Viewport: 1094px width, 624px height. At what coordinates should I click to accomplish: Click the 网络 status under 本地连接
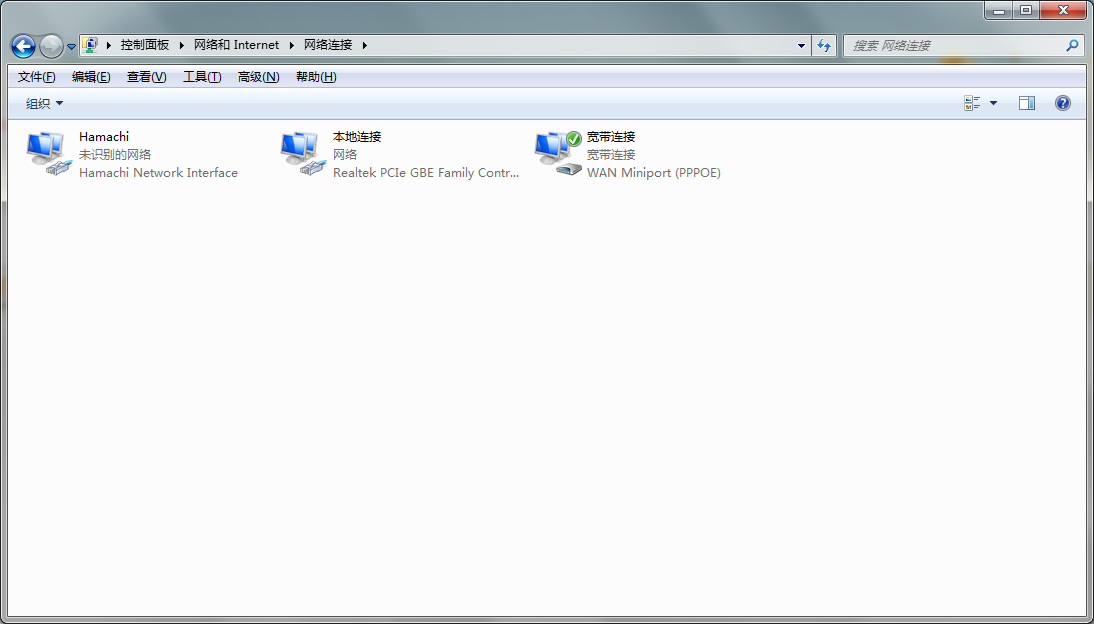(x=345, y=154)
